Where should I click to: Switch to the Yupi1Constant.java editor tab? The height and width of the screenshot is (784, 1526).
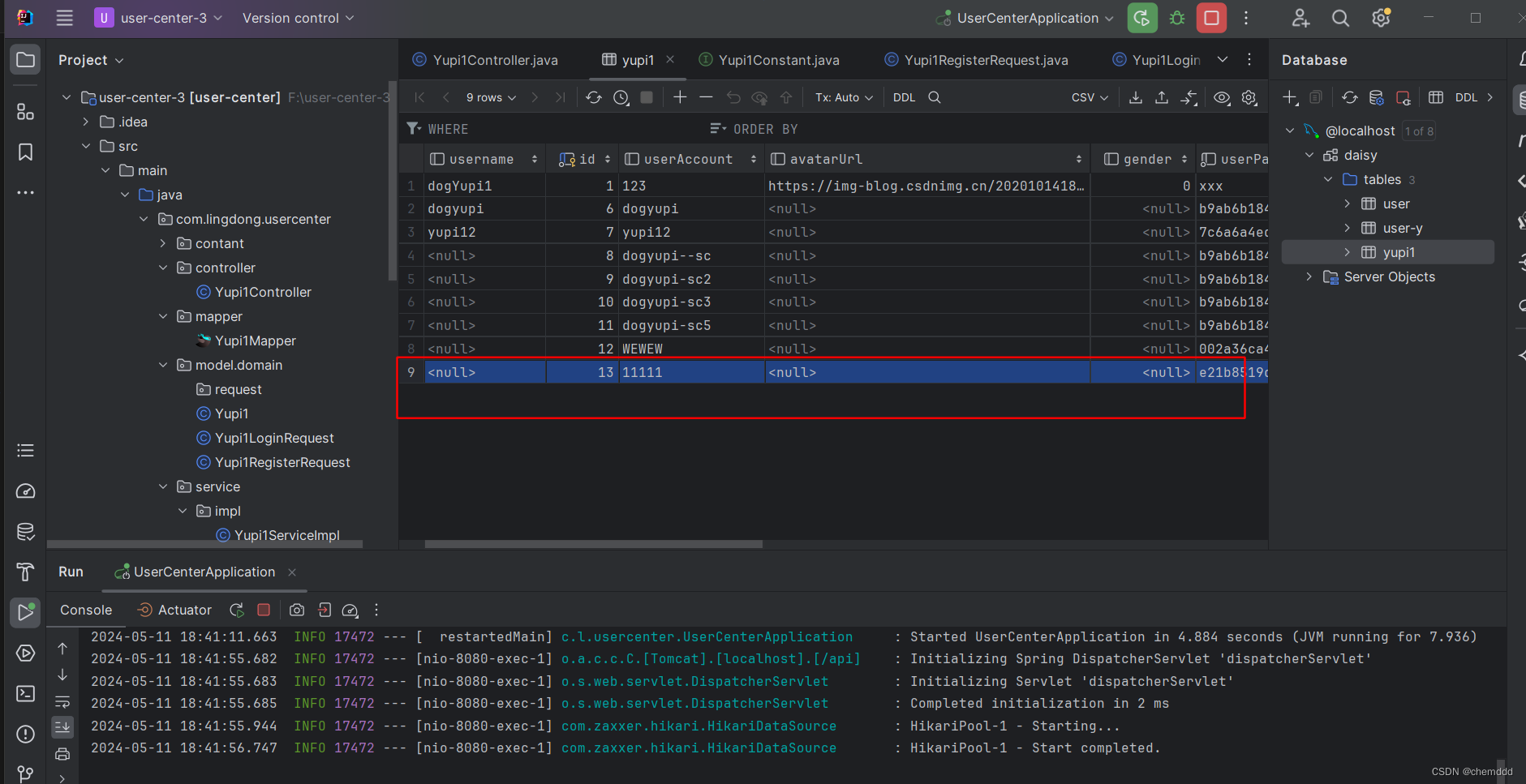[769, 60]
